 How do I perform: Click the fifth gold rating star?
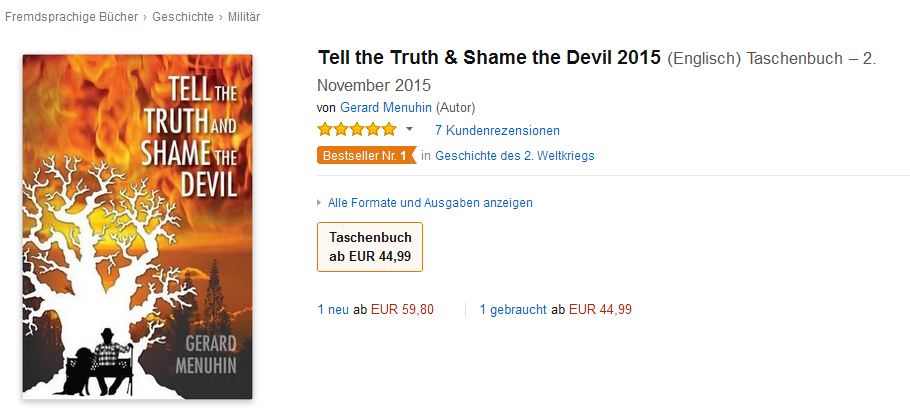pyautogui.click(x=388, y=130)
